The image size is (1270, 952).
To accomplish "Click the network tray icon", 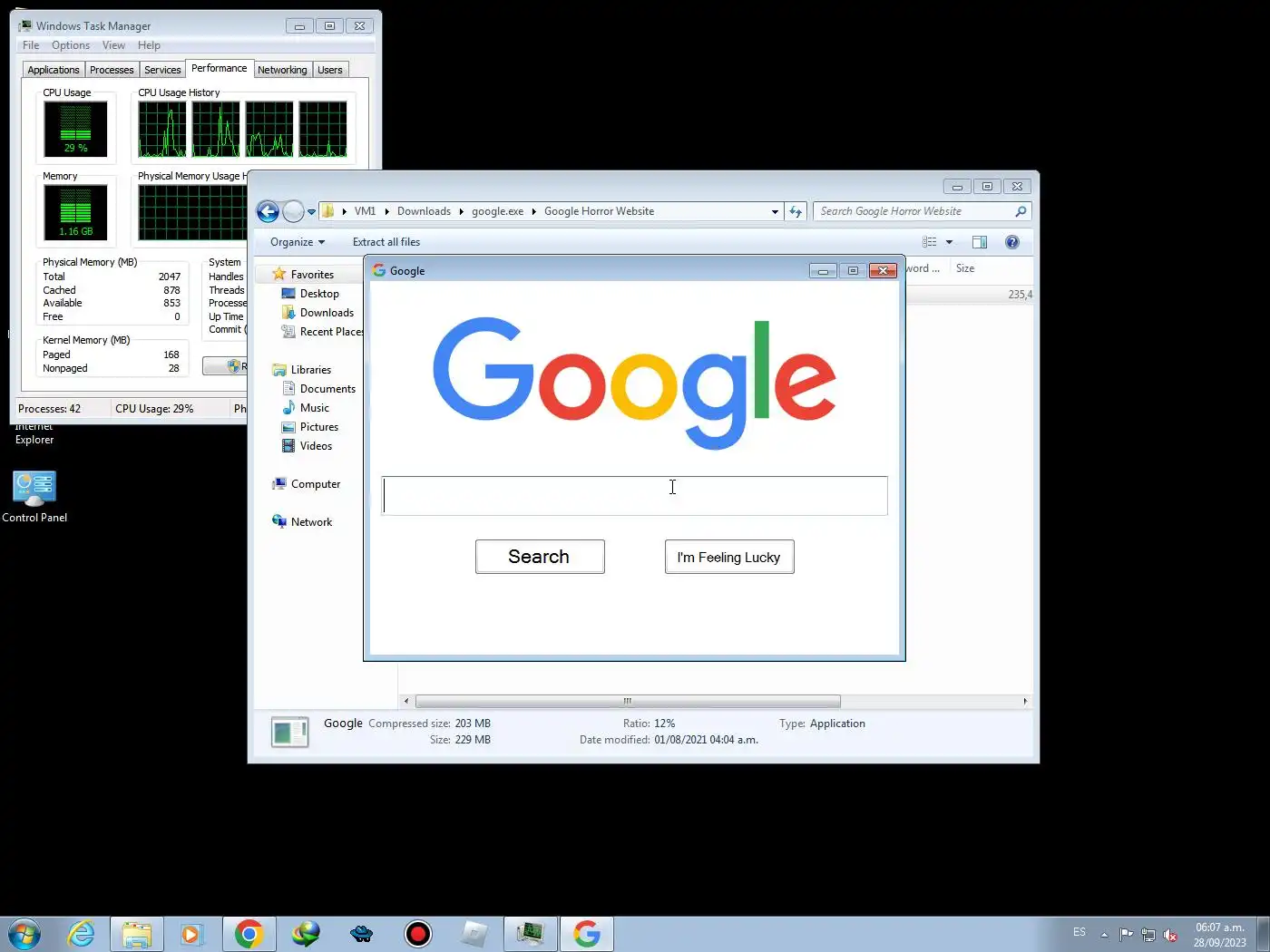I will point(1148,935).
